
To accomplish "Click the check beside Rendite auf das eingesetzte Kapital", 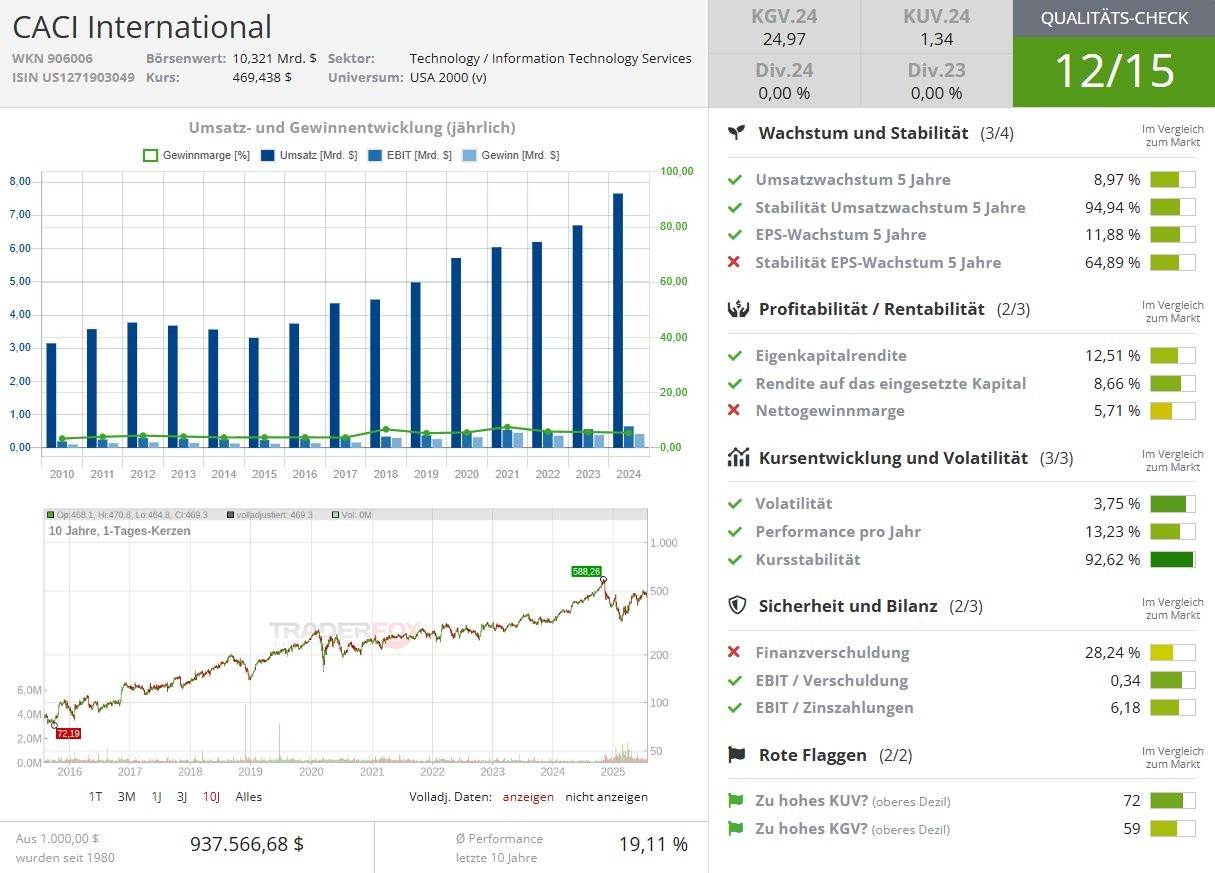I will 735,383.
